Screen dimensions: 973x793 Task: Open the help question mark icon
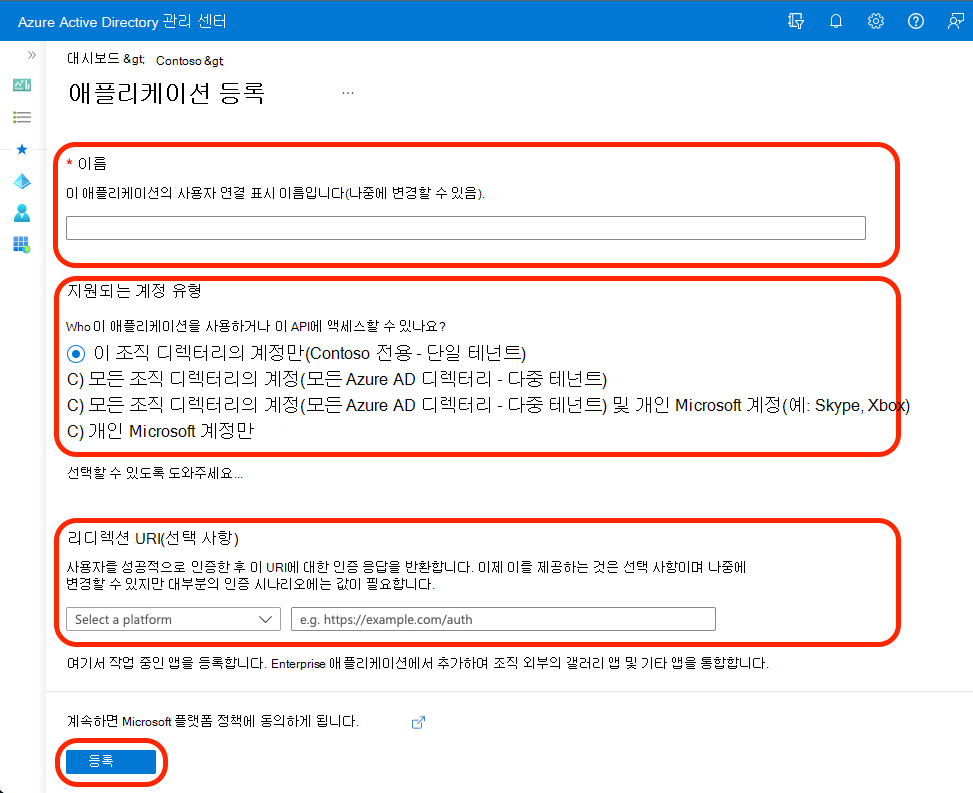[x=915, y=21]
